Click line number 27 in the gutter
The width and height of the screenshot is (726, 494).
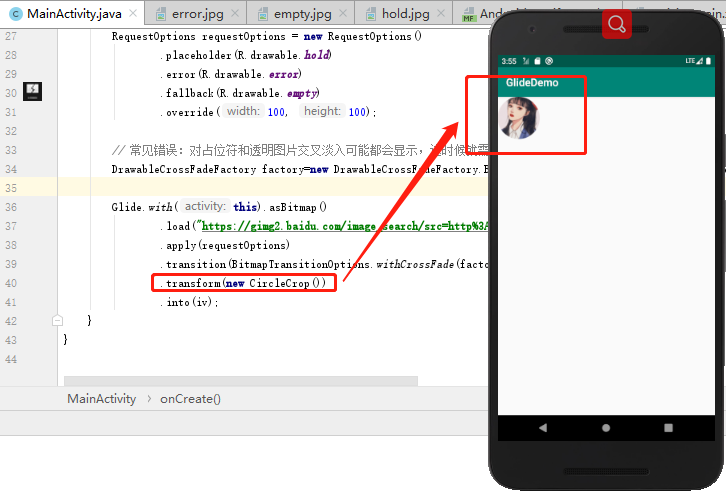coord(11,36)
